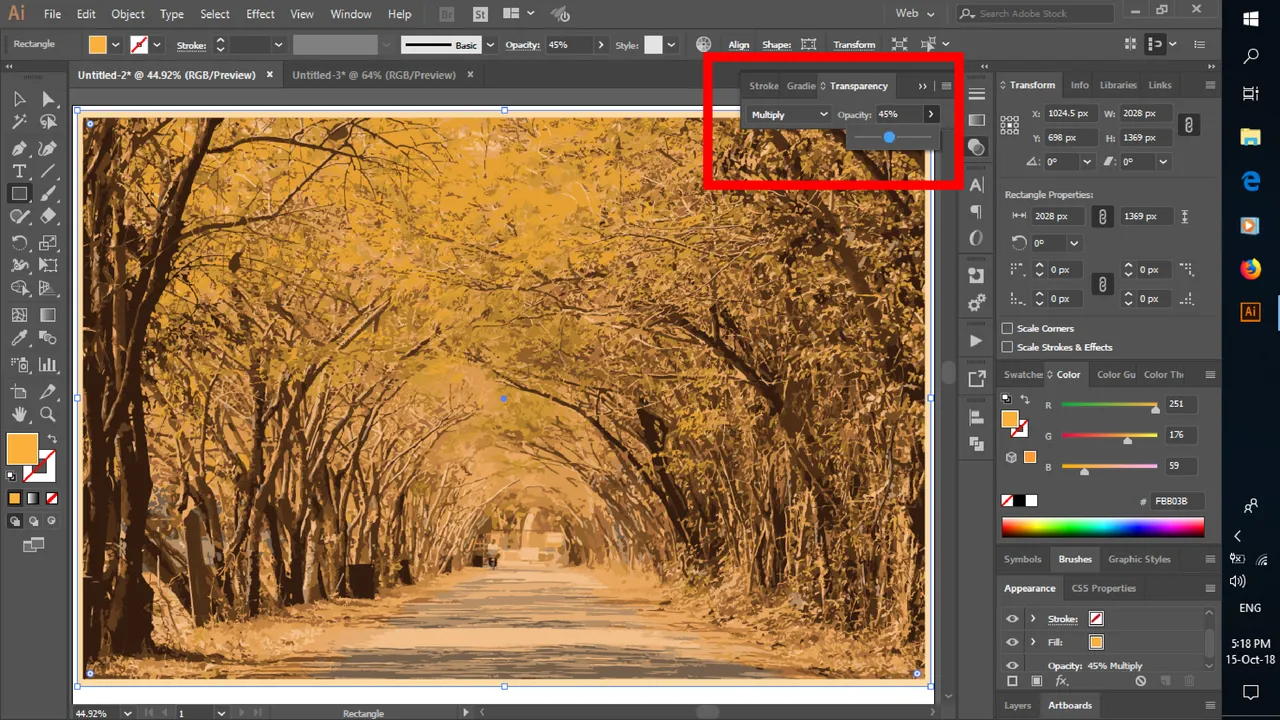Switch to the Libraries tab

1118,85
